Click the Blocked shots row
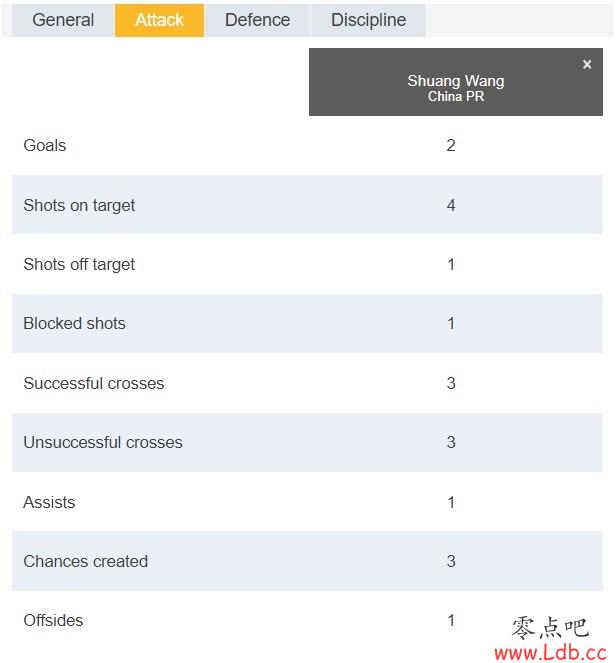Viewport: 616px width, 663px height. [x=307, y=323]
